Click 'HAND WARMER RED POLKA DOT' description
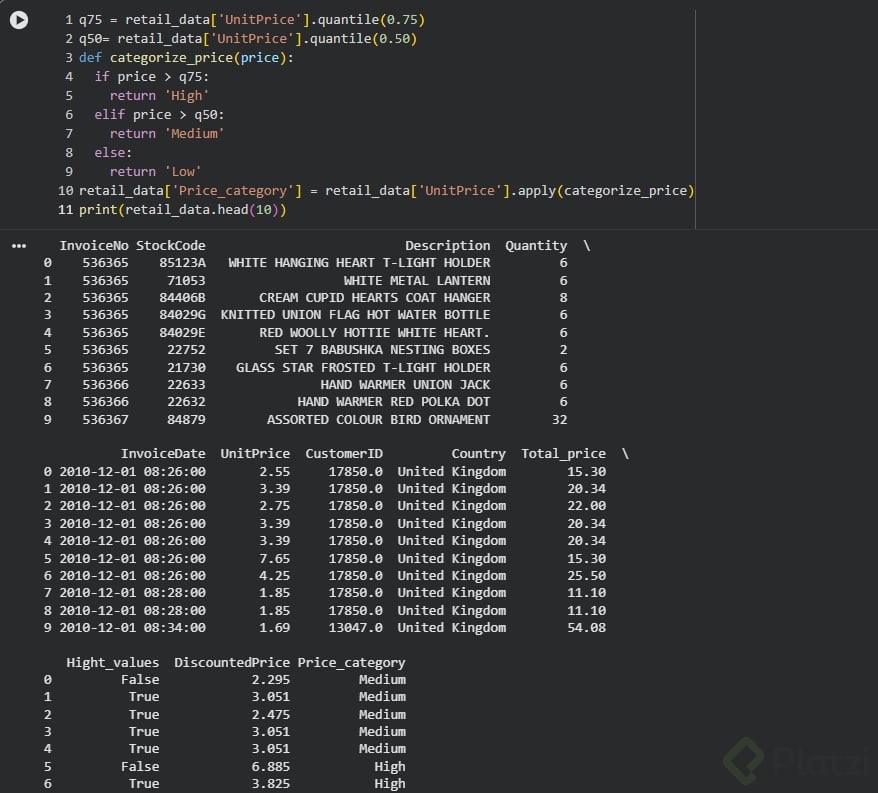 pos(394,402)
